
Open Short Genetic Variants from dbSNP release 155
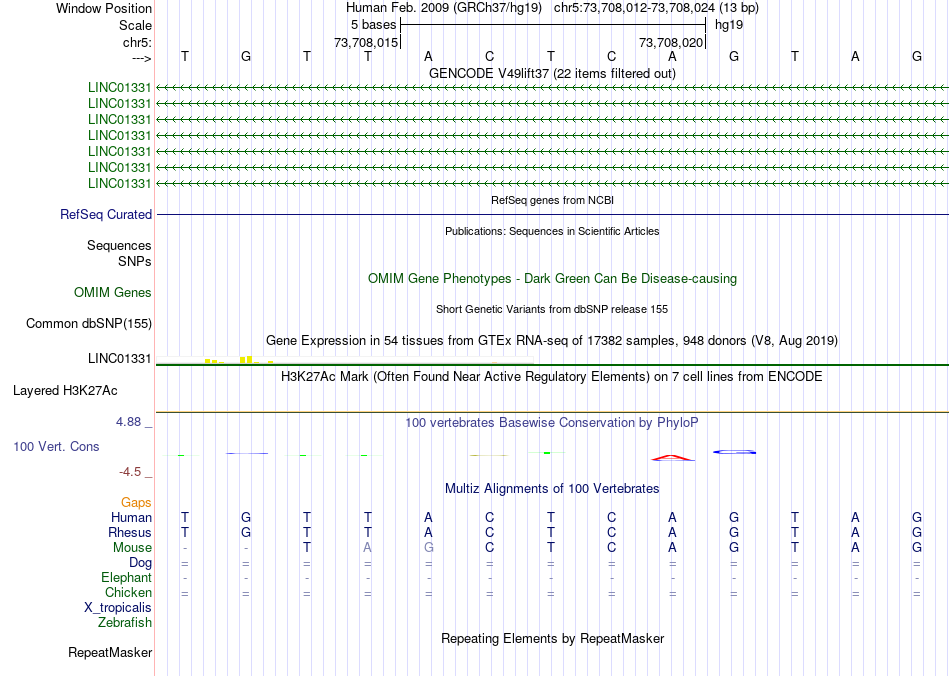[x=552, y=310]
